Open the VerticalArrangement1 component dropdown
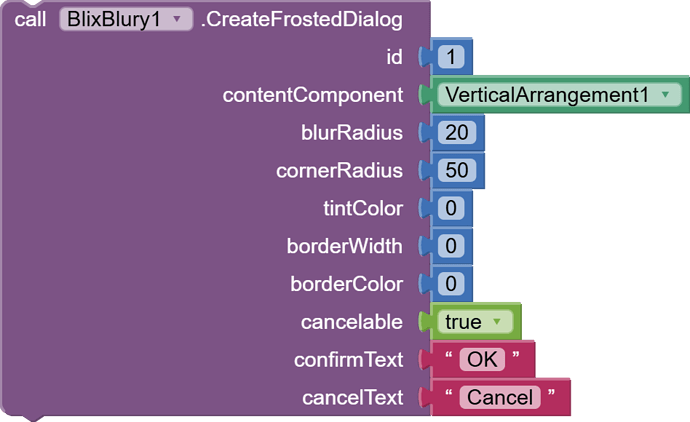690x422 pixels. (559, 95)
